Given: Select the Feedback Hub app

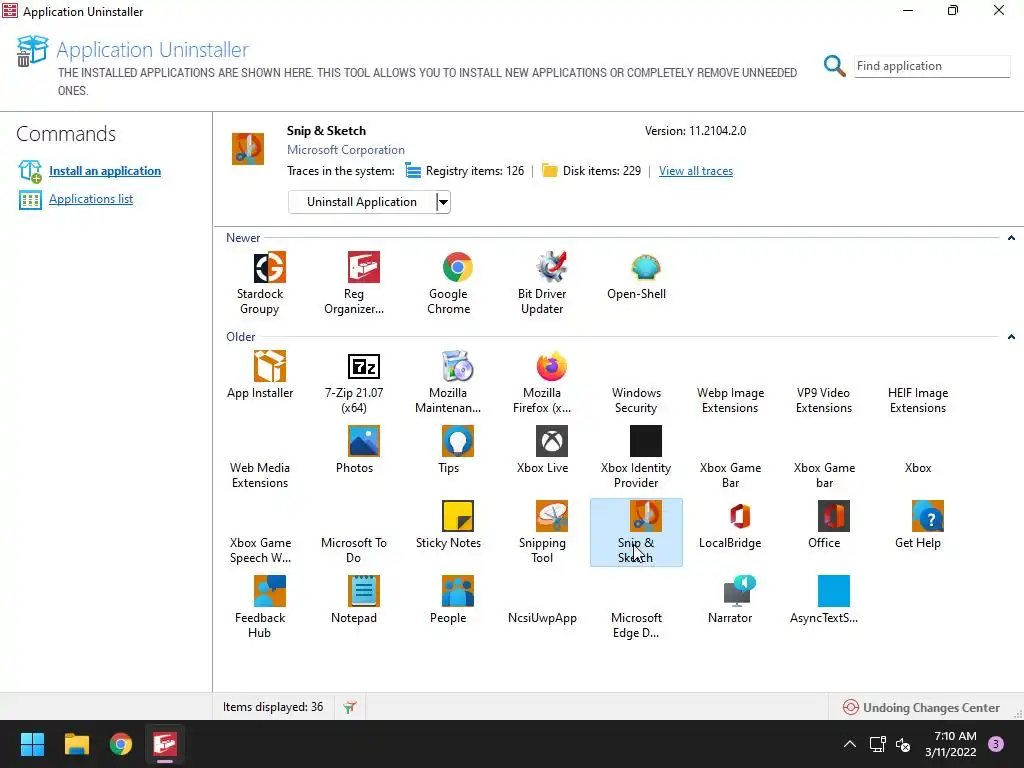Looking at the screenshot, I should coord(260,607).
